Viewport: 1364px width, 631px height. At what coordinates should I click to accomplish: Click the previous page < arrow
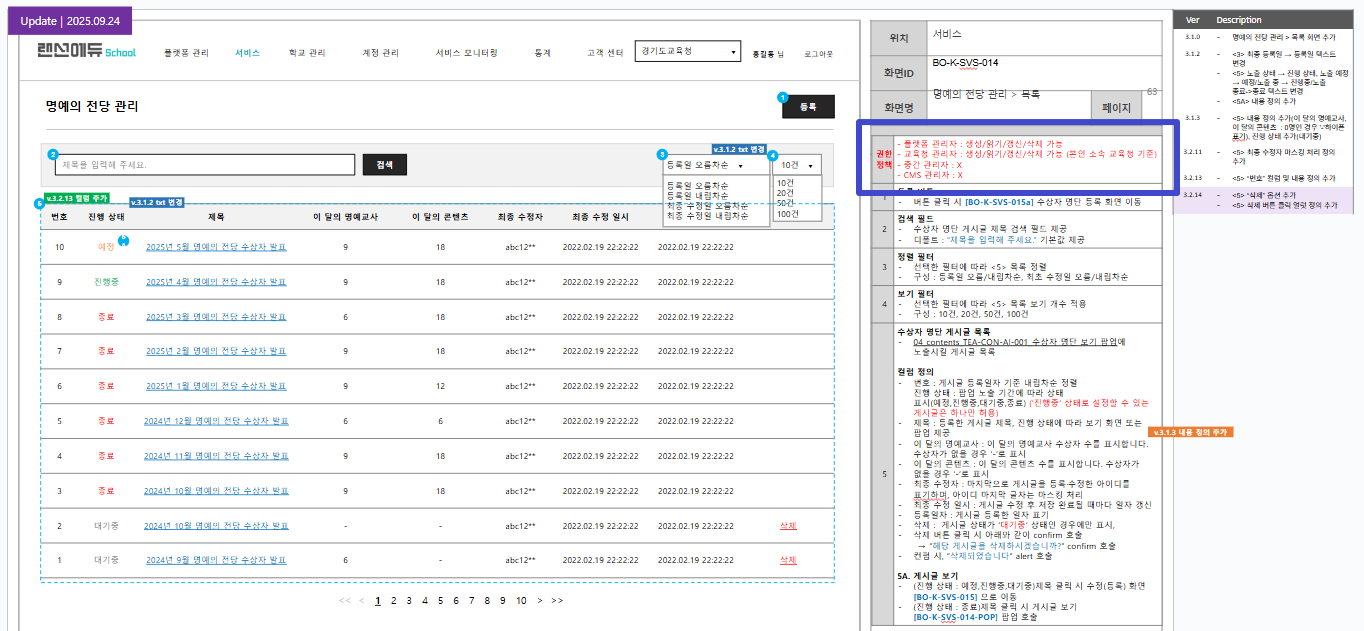point(361,601)
